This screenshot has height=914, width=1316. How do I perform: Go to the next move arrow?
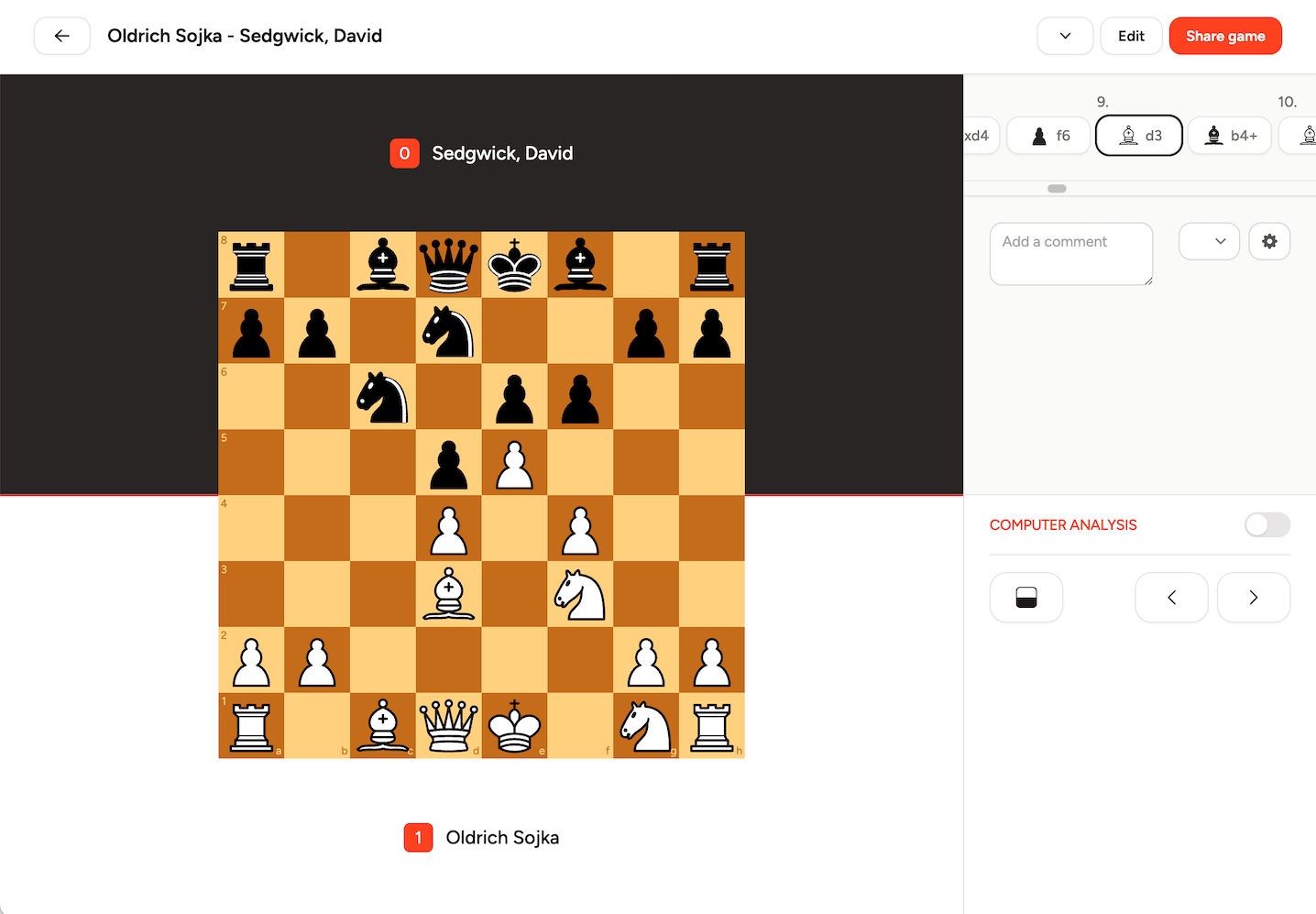point(1253,598)
